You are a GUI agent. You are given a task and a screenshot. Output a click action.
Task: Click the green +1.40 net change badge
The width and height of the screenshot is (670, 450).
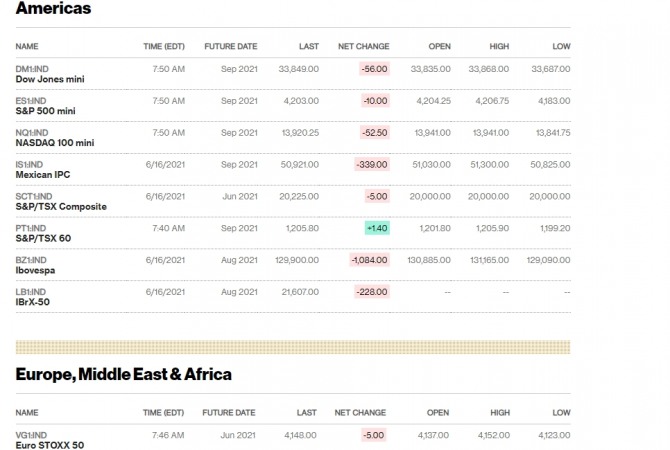(377, 228)
